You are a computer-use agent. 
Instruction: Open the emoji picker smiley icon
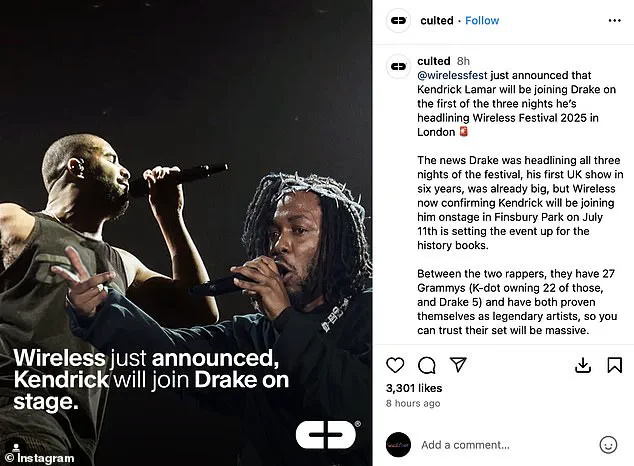tap(608, 445)
